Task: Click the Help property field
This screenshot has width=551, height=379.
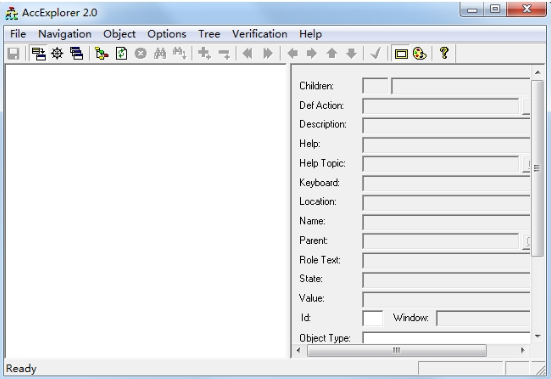Action: click(x=446, y=144)
